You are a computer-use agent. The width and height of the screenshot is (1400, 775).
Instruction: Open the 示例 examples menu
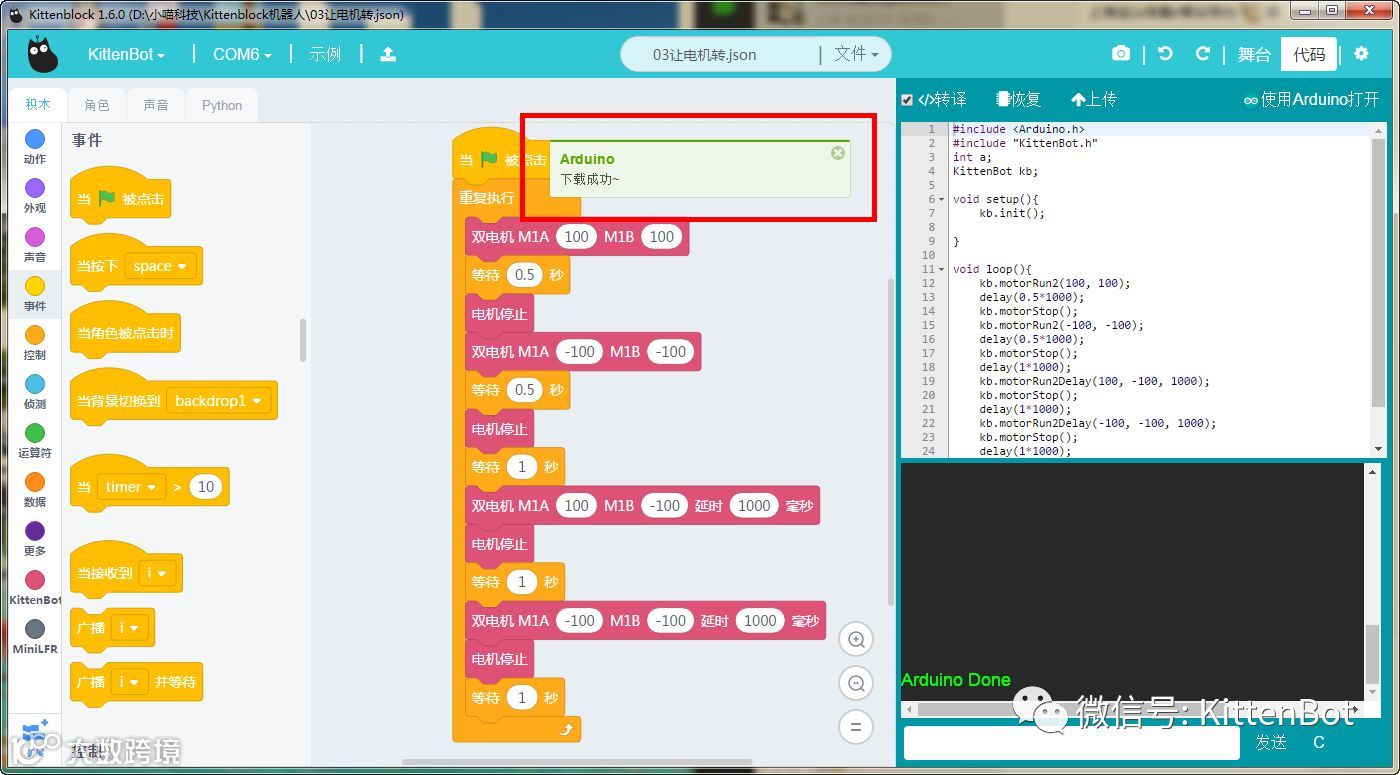325,54
